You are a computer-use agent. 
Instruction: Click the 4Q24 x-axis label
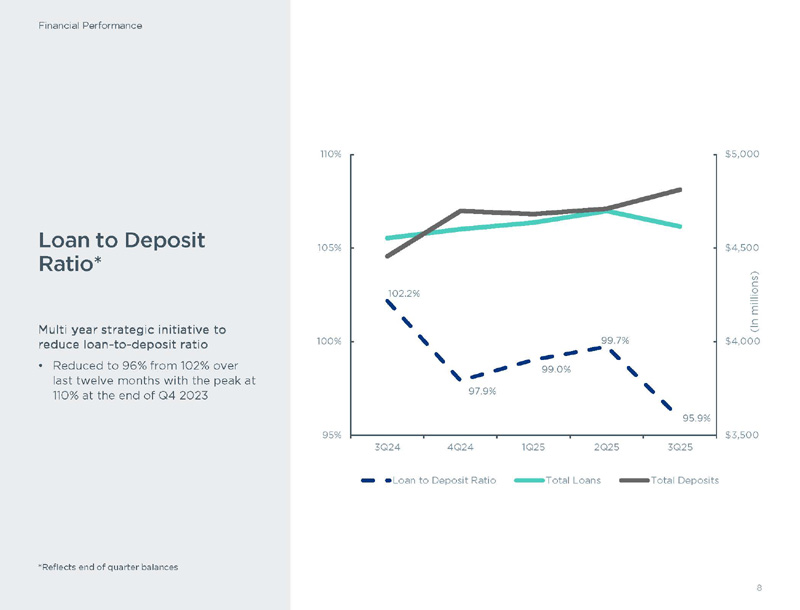[460, 445]
